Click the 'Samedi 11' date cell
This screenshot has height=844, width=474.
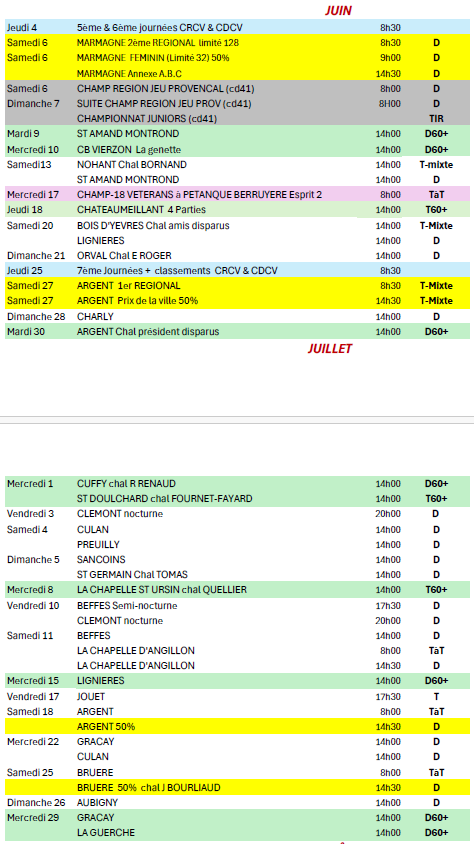click(30, 636)
